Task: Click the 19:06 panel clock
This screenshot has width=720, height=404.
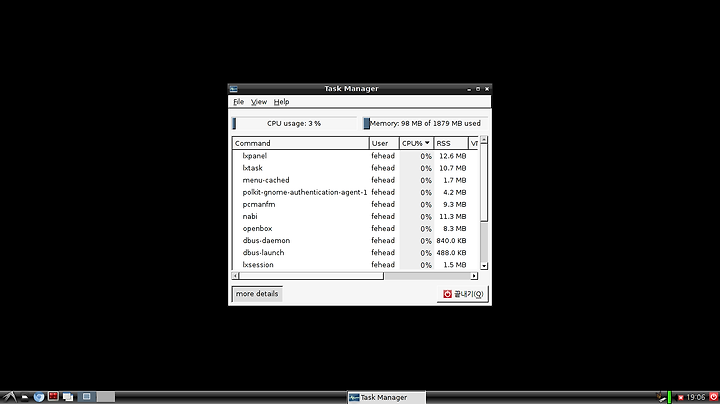Action: pos(696,397)
